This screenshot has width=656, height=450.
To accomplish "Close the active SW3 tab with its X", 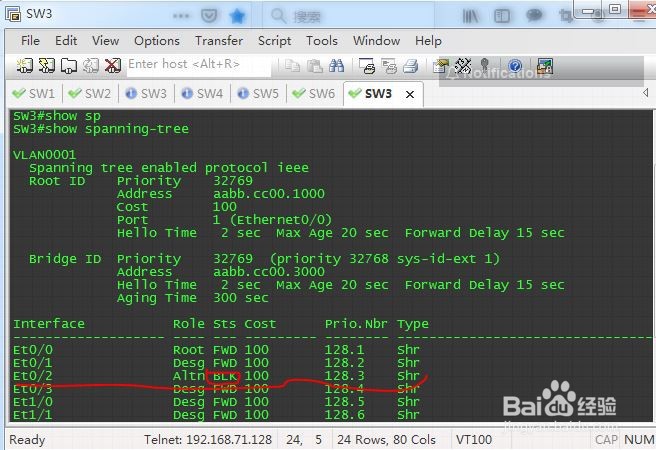I will (410, 94).
